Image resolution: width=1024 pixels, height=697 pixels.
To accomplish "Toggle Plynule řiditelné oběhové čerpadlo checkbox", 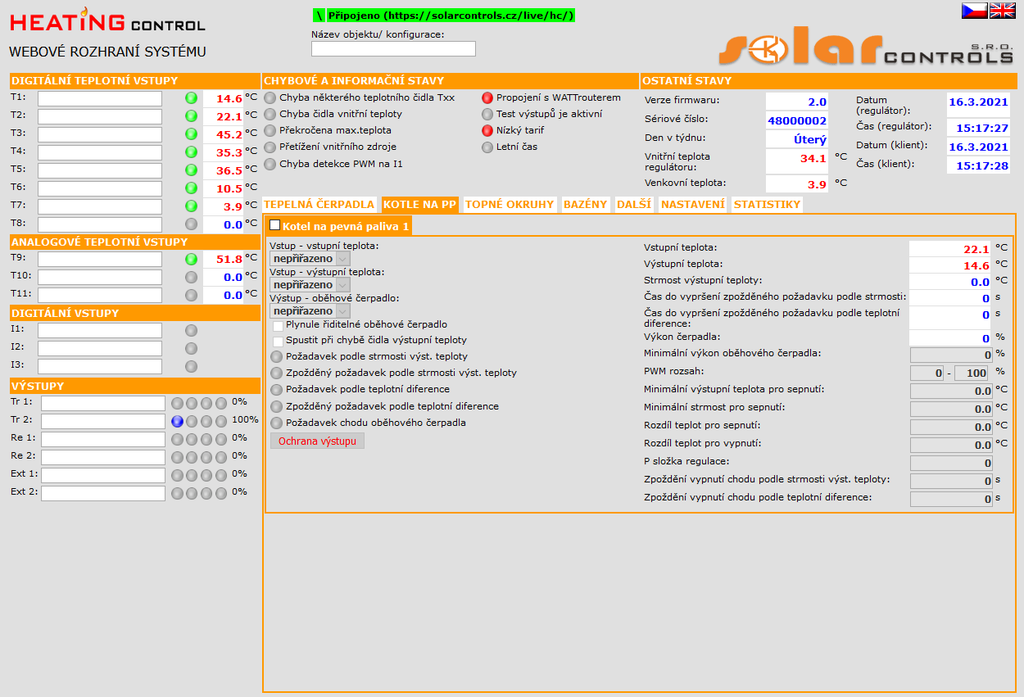I will click(x=279, y=325).
